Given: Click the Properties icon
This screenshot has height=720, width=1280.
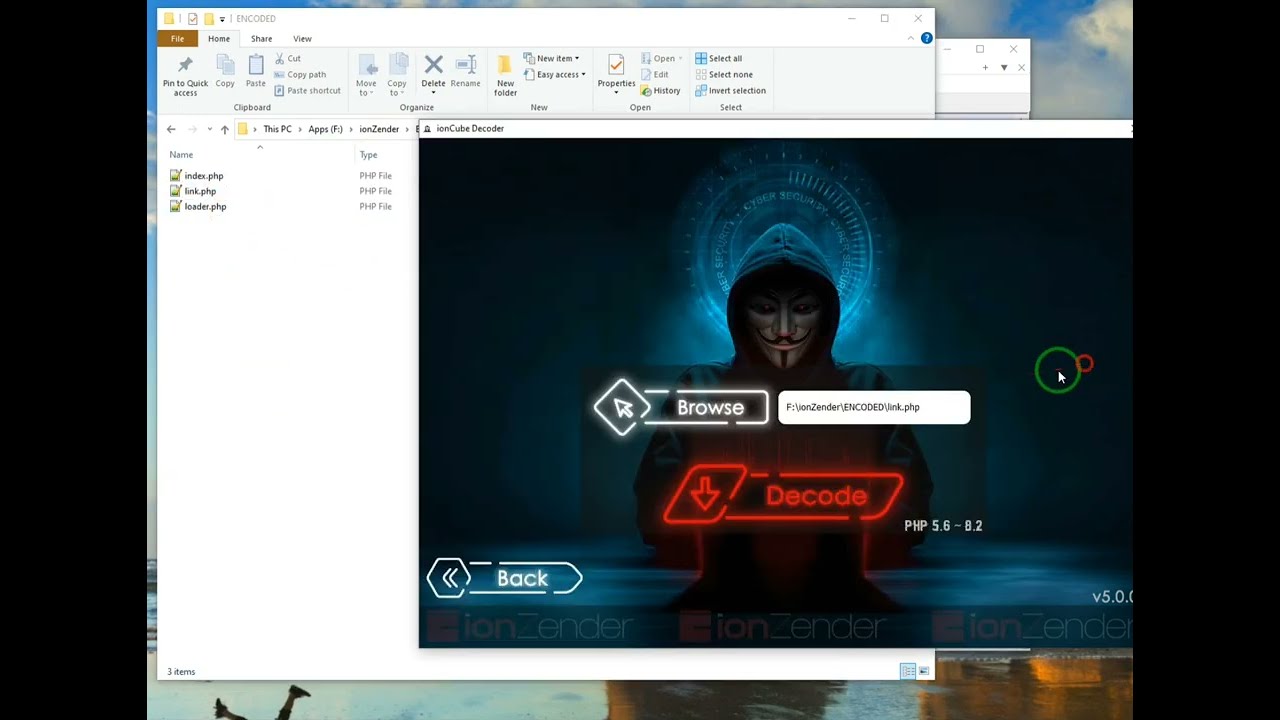Looking at the screenshot, I should (616, 67).
